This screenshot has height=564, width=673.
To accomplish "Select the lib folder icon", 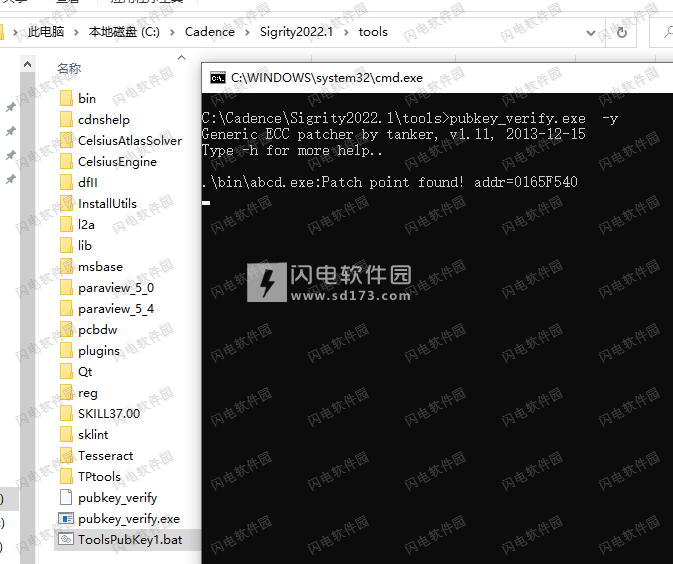I will click(66, 246).
